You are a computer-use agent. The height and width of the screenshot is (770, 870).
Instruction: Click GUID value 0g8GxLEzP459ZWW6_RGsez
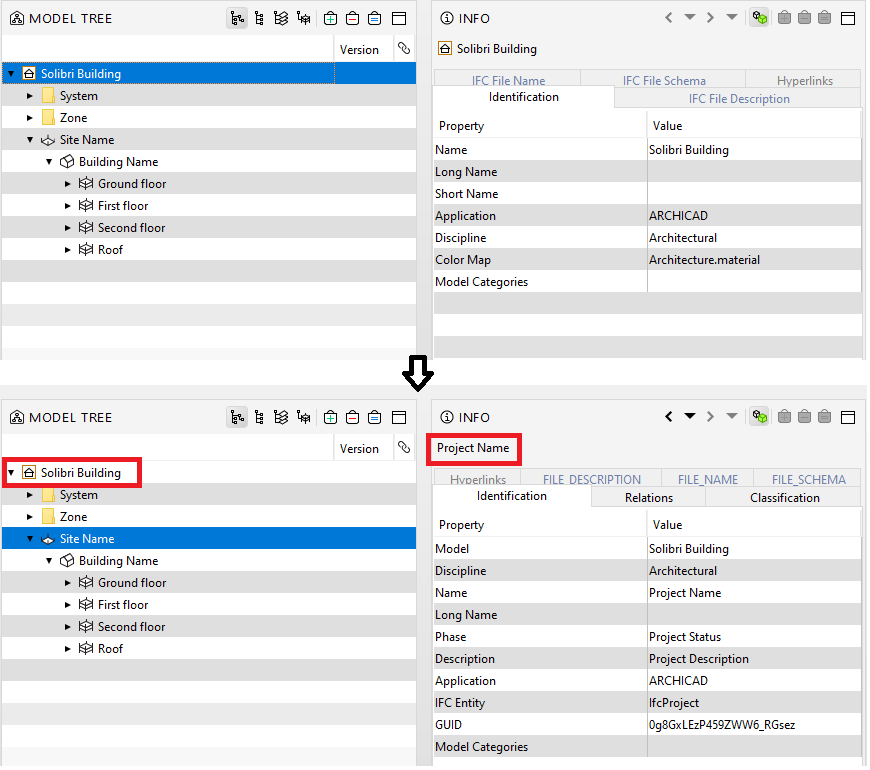(721, 725)
